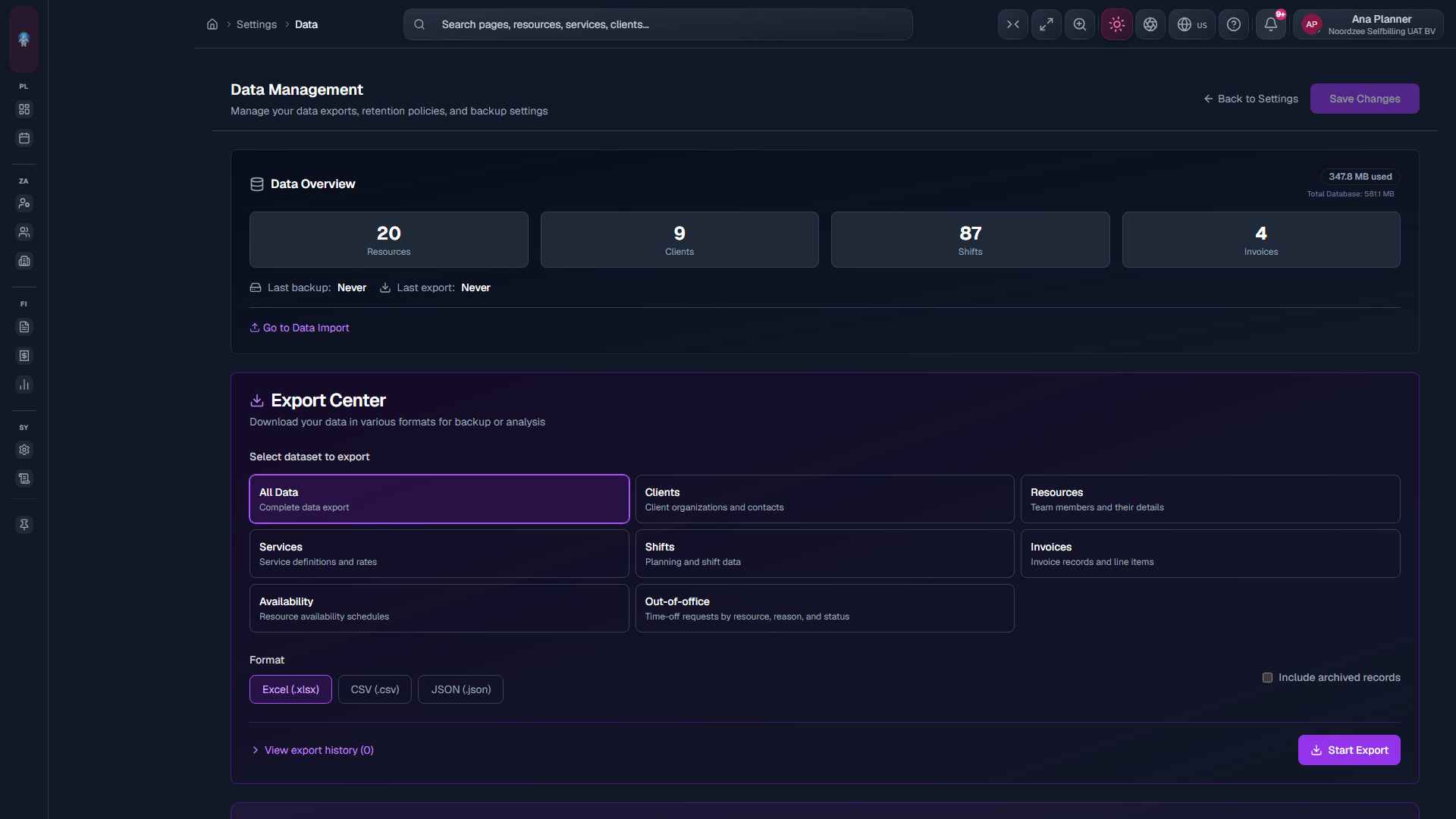This screenshot has height=819, width=1456.
Task: Choose CSV (.csv) format
Action: pyautogui.click(x=375, y=689)
